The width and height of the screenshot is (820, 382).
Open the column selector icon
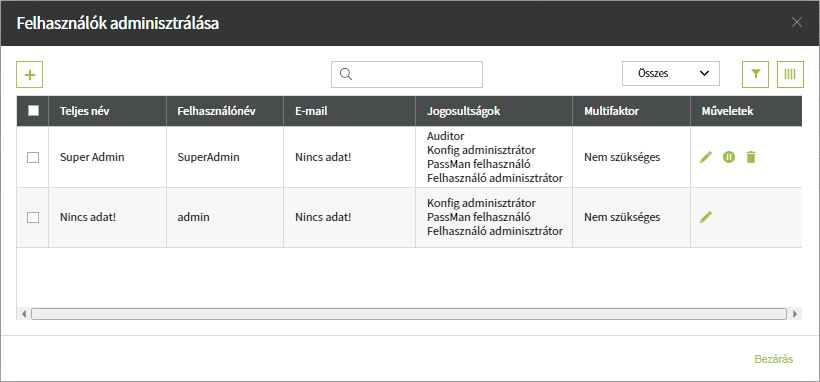[x=790, y=74]
